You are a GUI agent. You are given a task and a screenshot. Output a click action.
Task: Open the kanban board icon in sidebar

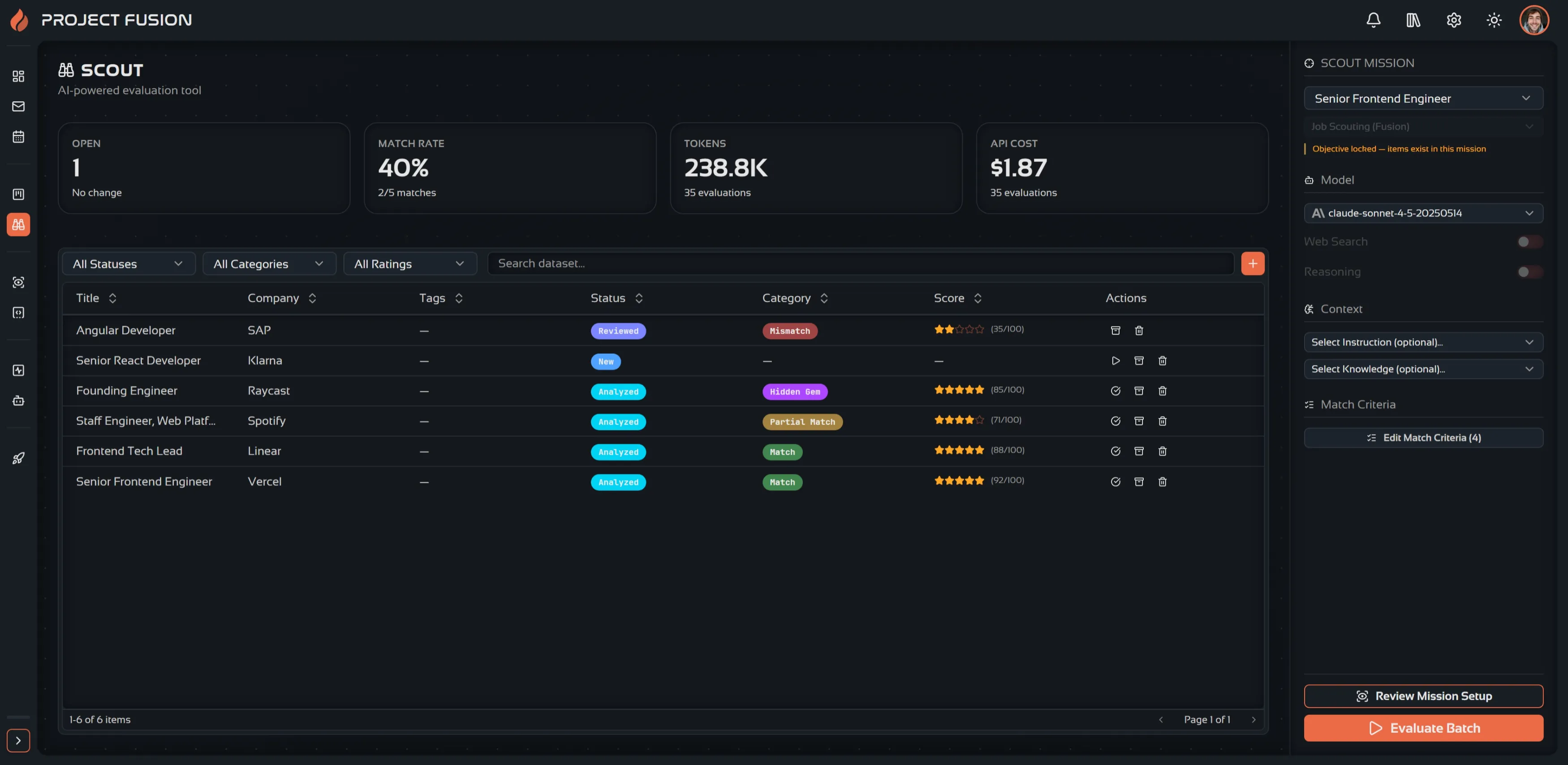click(x=18, y=194)
